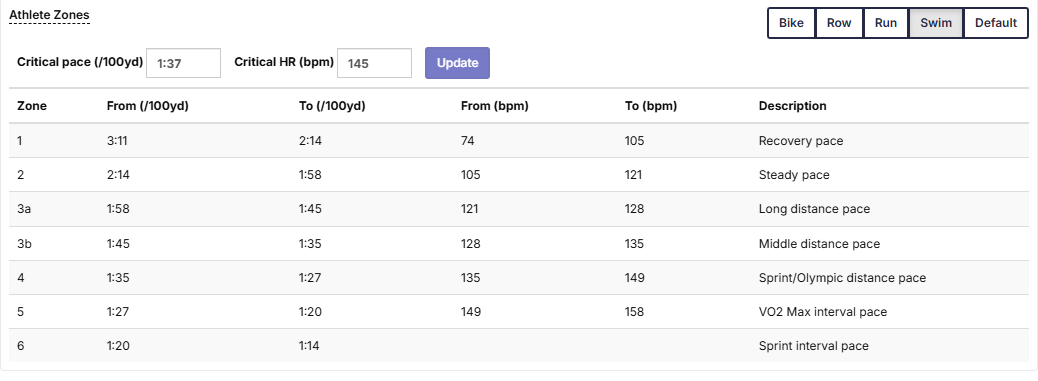This screenshot has height=381, width=1038.
Task: Select the Row sport tab
Action: (839, 23)
